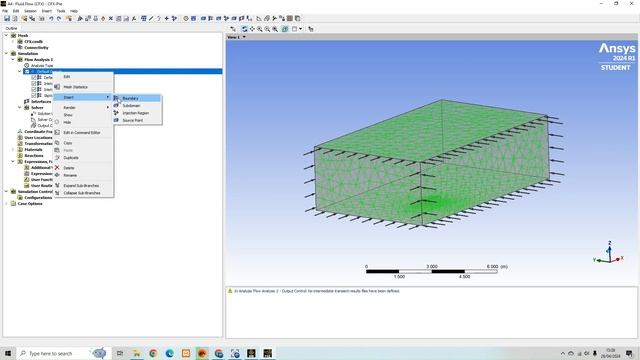Click the Save icon in the main toolbar
This screenshot has height=360, width=640.
pos(7,18)
